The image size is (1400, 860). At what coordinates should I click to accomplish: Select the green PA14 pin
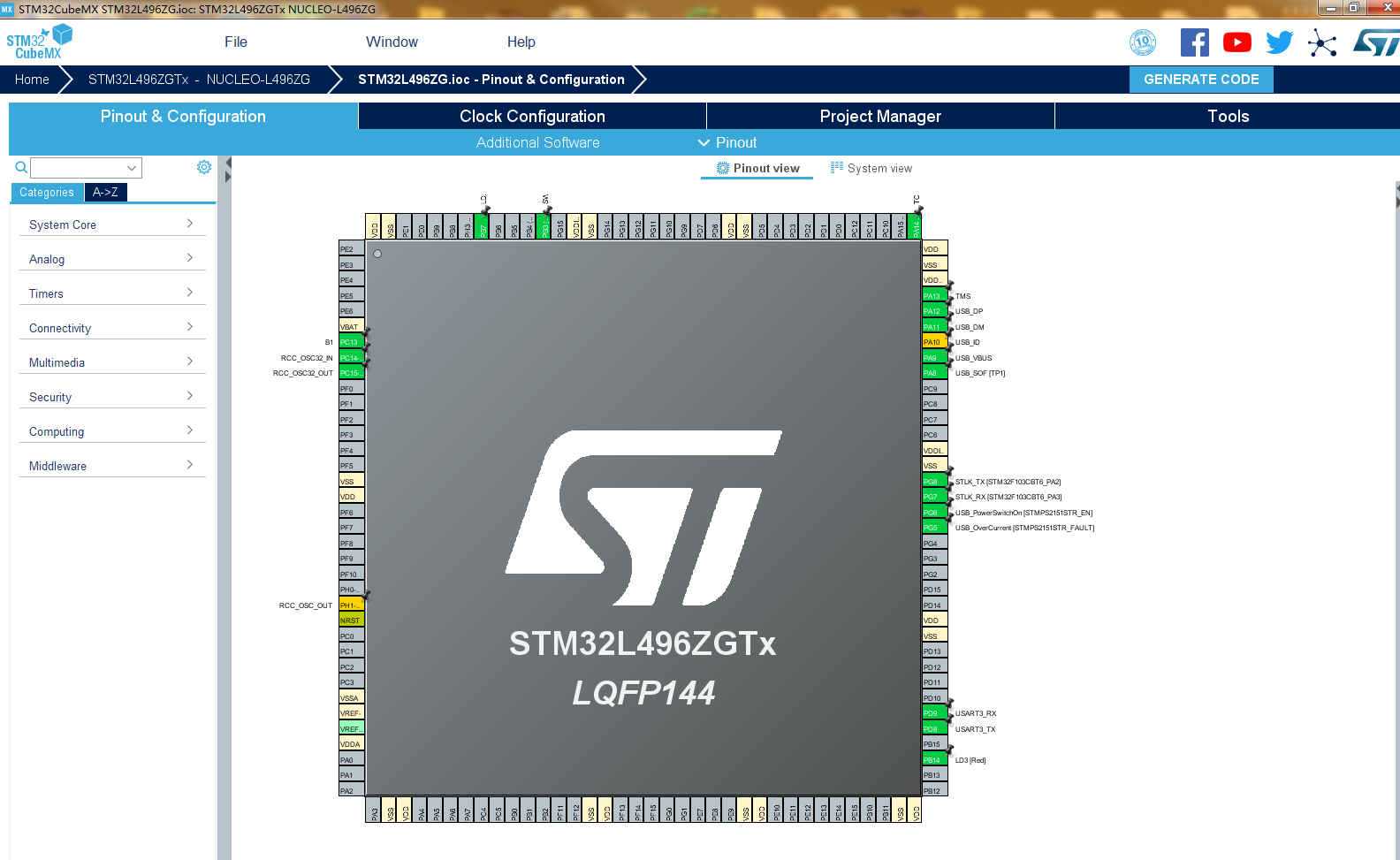(916, 226)
